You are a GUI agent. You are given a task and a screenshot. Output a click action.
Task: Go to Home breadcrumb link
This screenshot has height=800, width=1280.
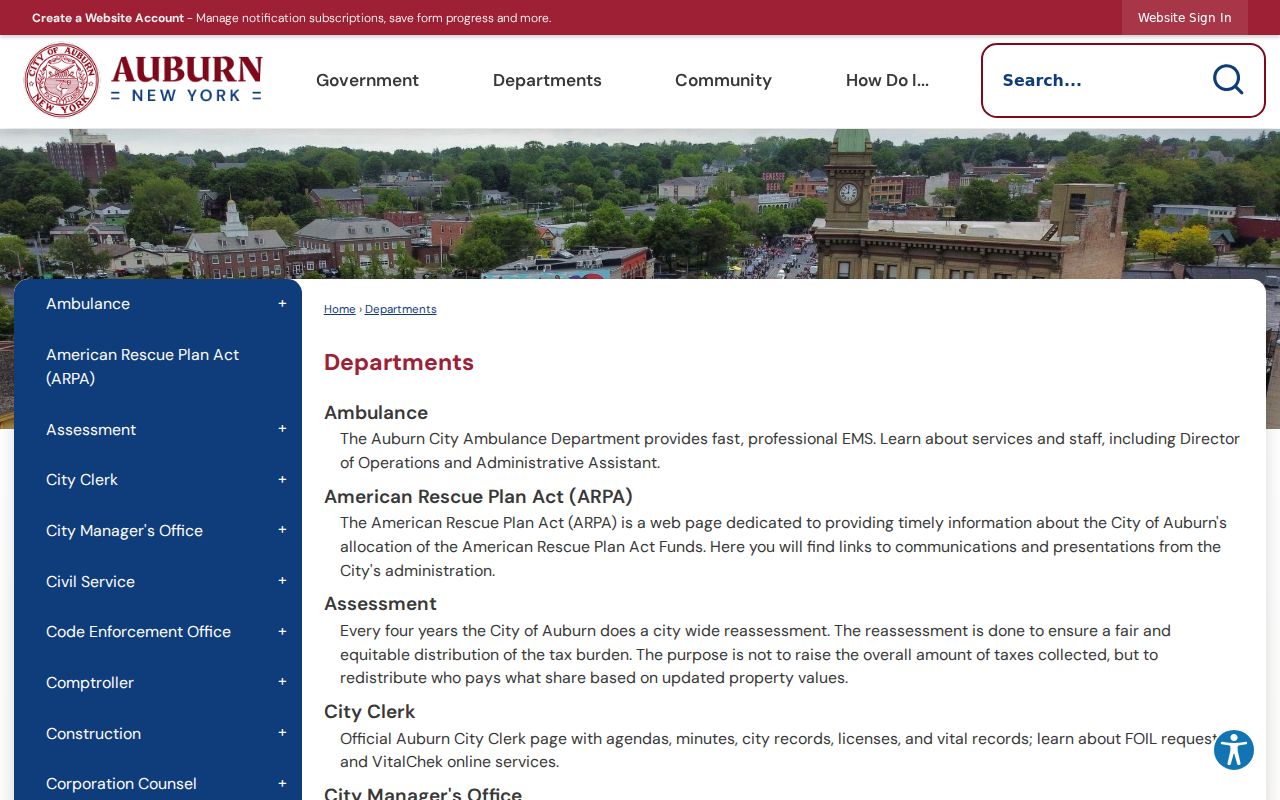click(339, 309)
